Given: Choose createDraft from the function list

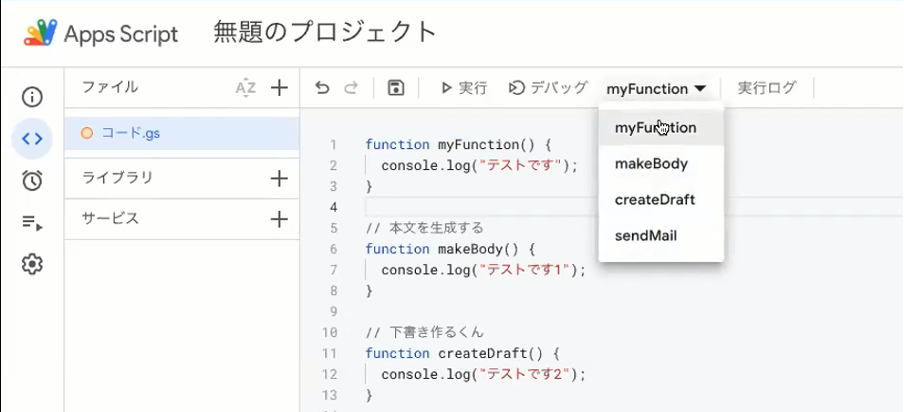Looking at the screenshot, I should (x=661, y=200).
